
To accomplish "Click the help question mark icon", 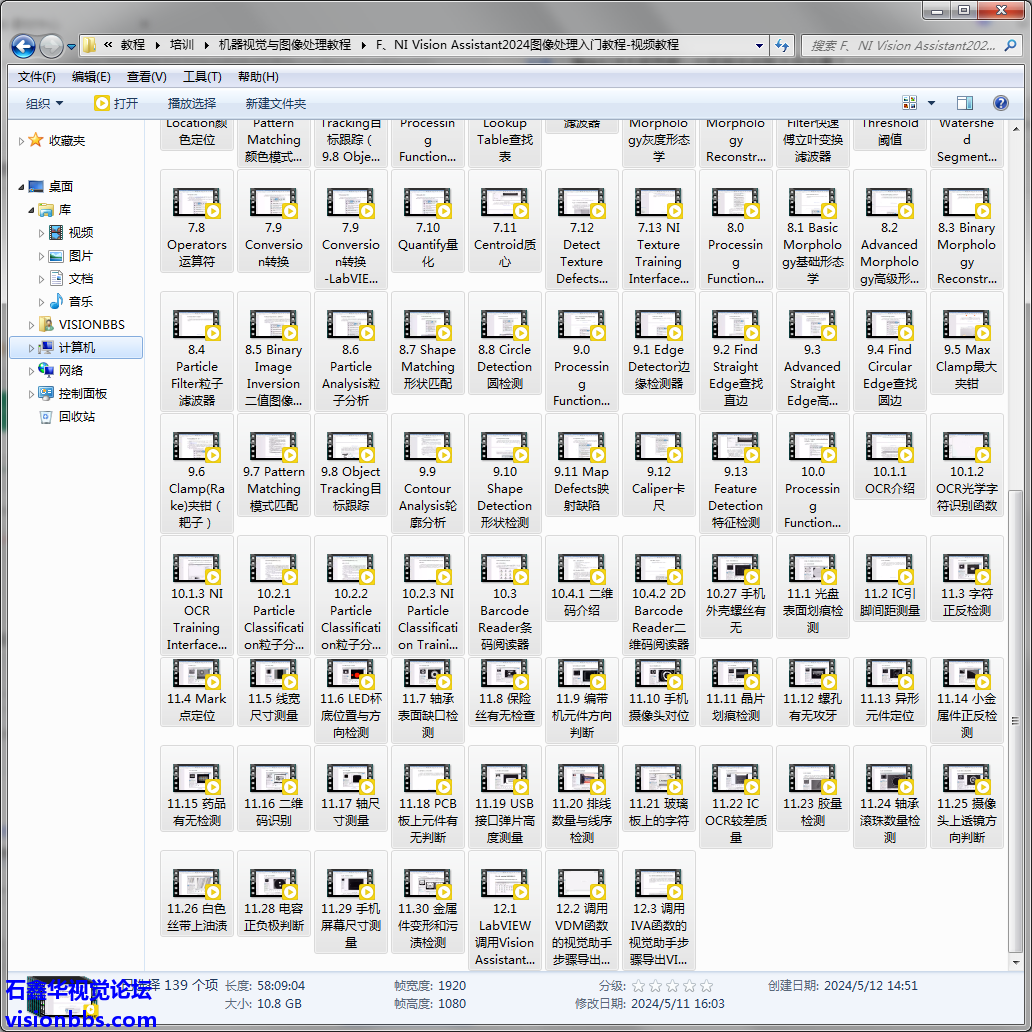I will point(1000,103).
